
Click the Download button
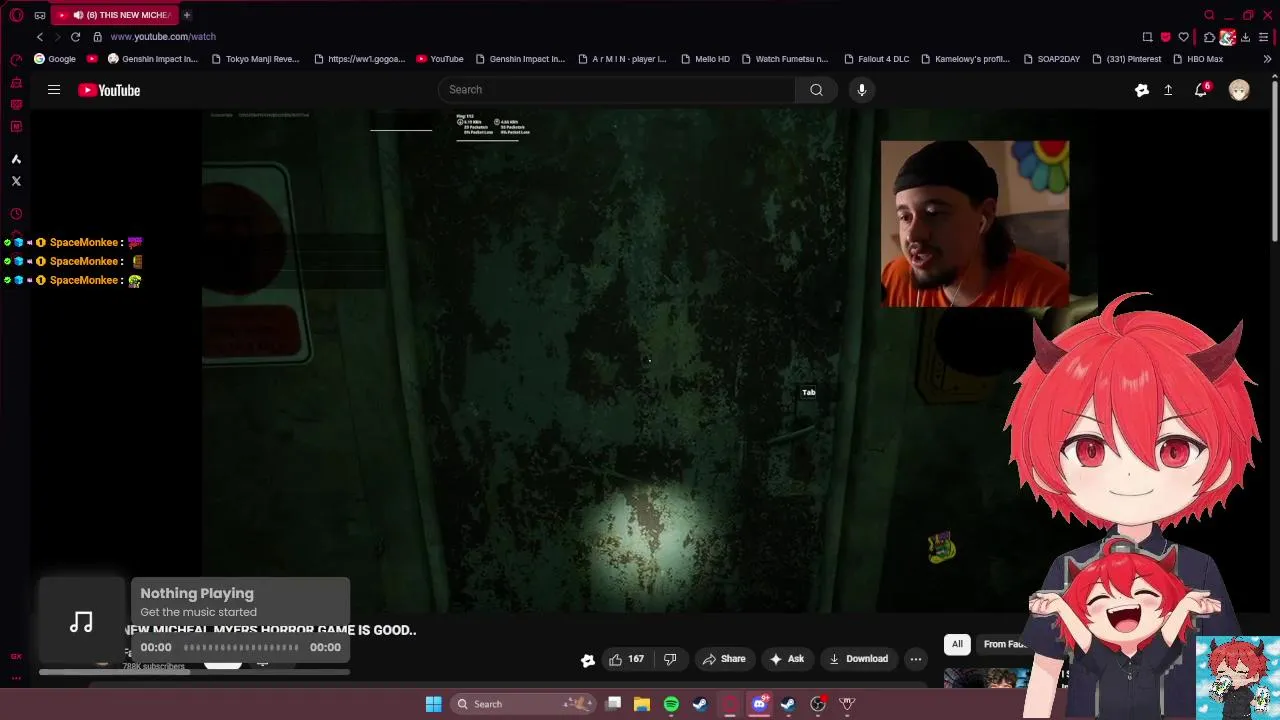pyautogui.click(x=858, y=659)
